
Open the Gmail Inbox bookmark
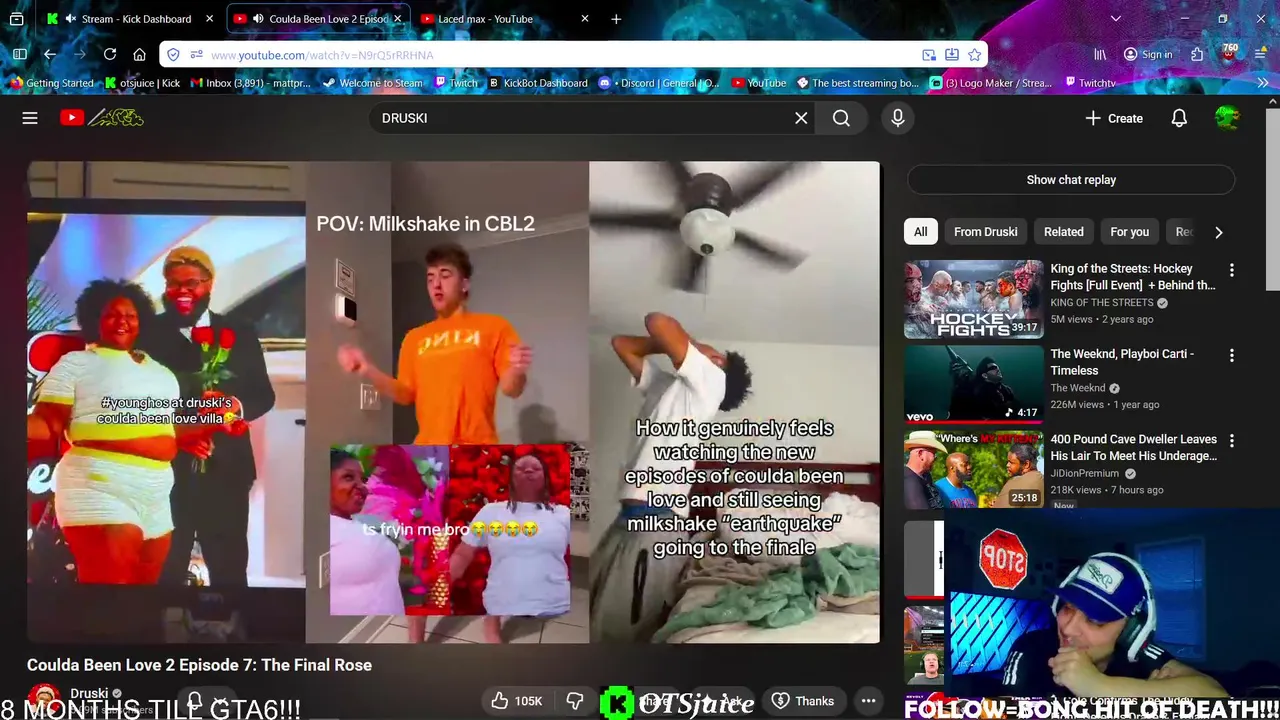click(x=250, y=83)
